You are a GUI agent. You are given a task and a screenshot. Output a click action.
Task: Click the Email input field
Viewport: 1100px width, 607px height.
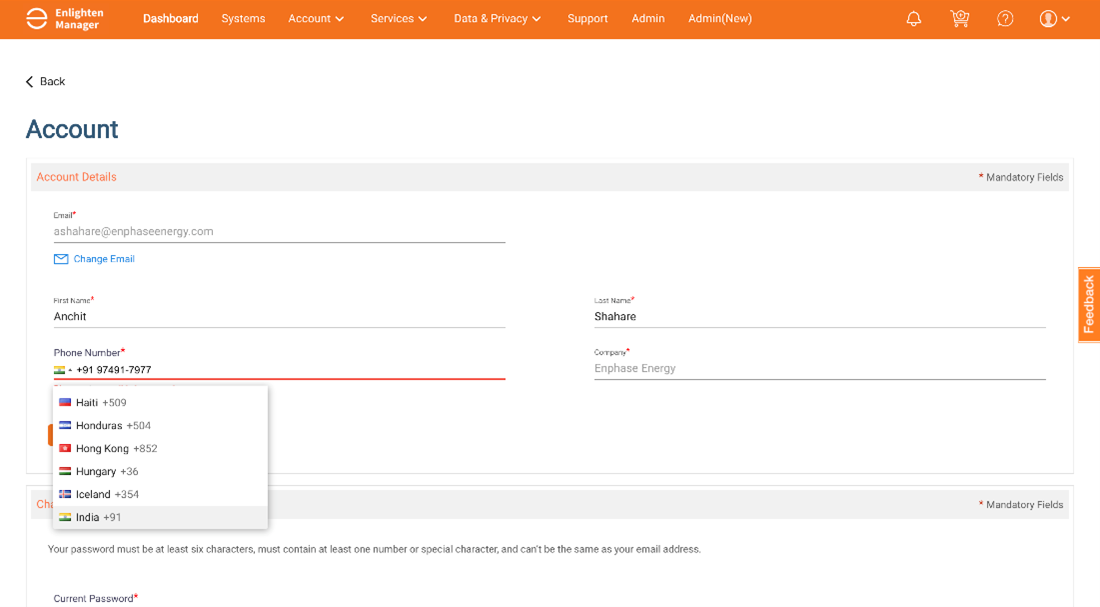tap(279, 232)
